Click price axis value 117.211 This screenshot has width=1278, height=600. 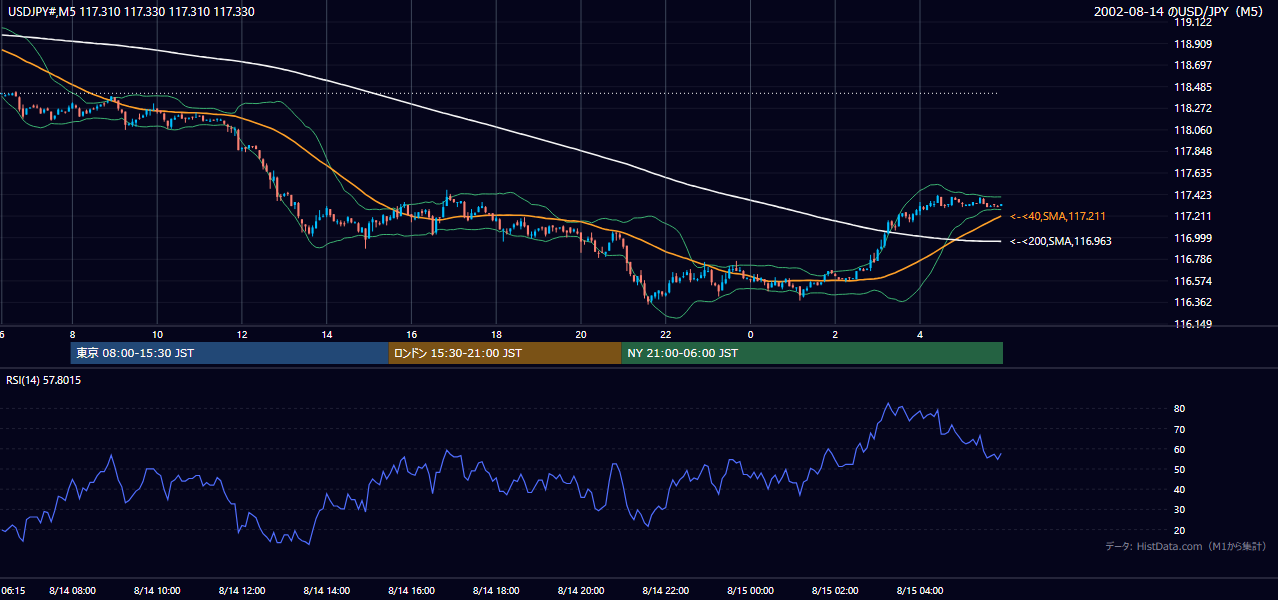click(1193, 216)
